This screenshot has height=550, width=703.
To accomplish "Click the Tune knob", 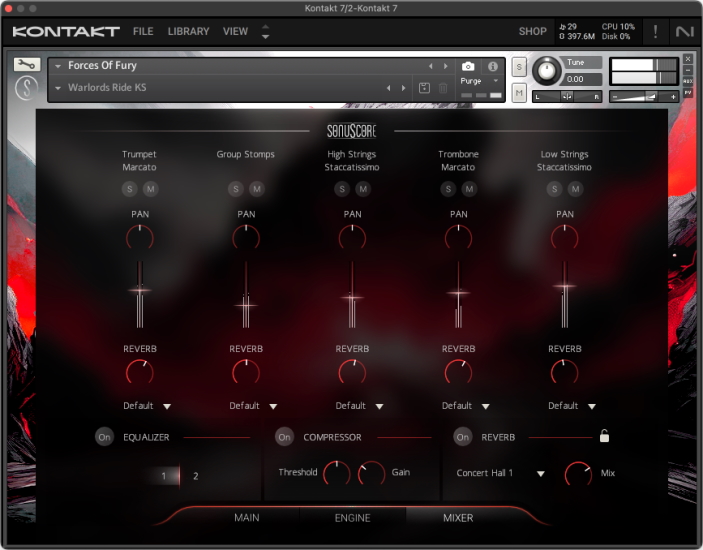I will [547, 70].
